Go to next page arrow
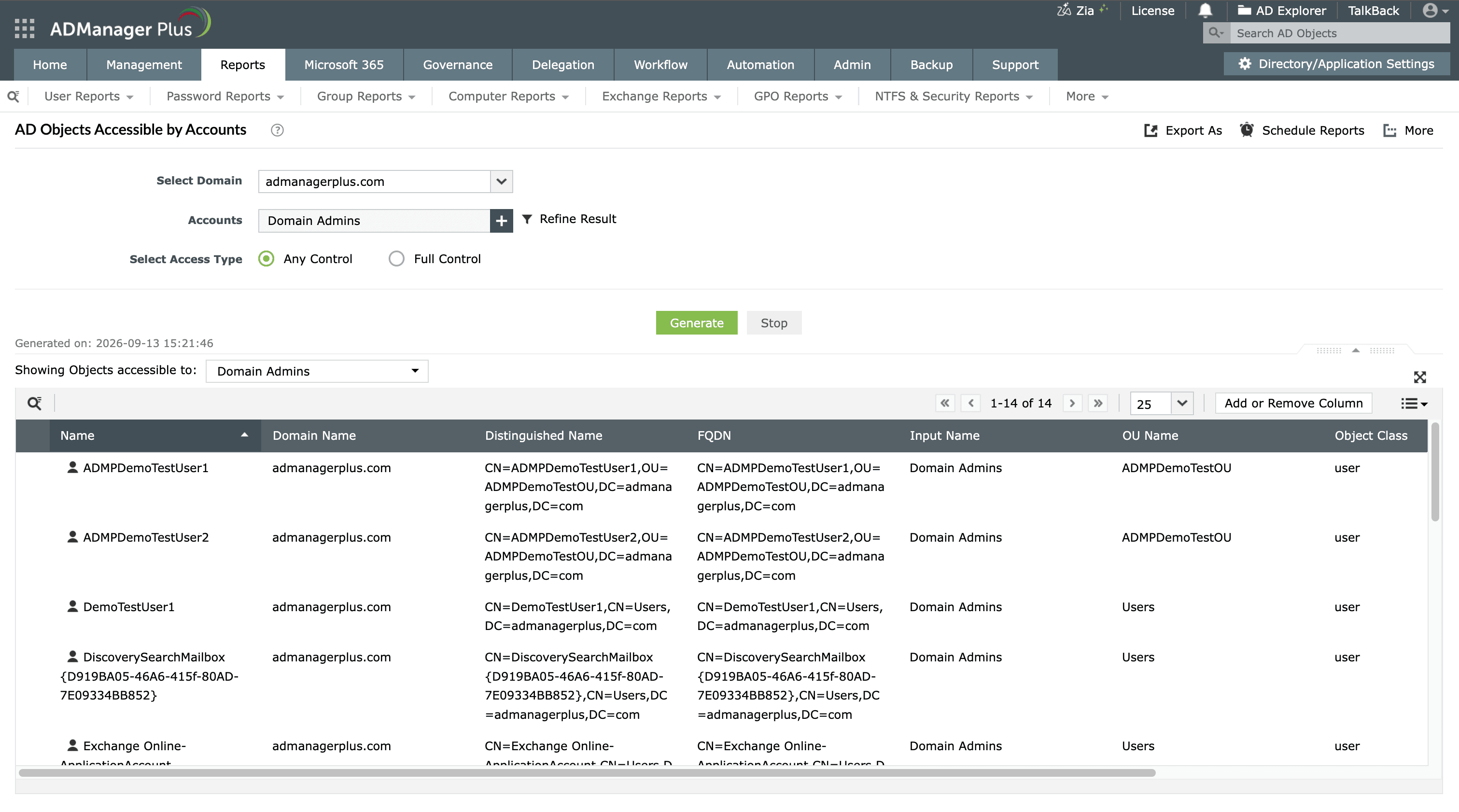Image resolution: width=1459 pixels, height=812 pixels. [1072, 403]
